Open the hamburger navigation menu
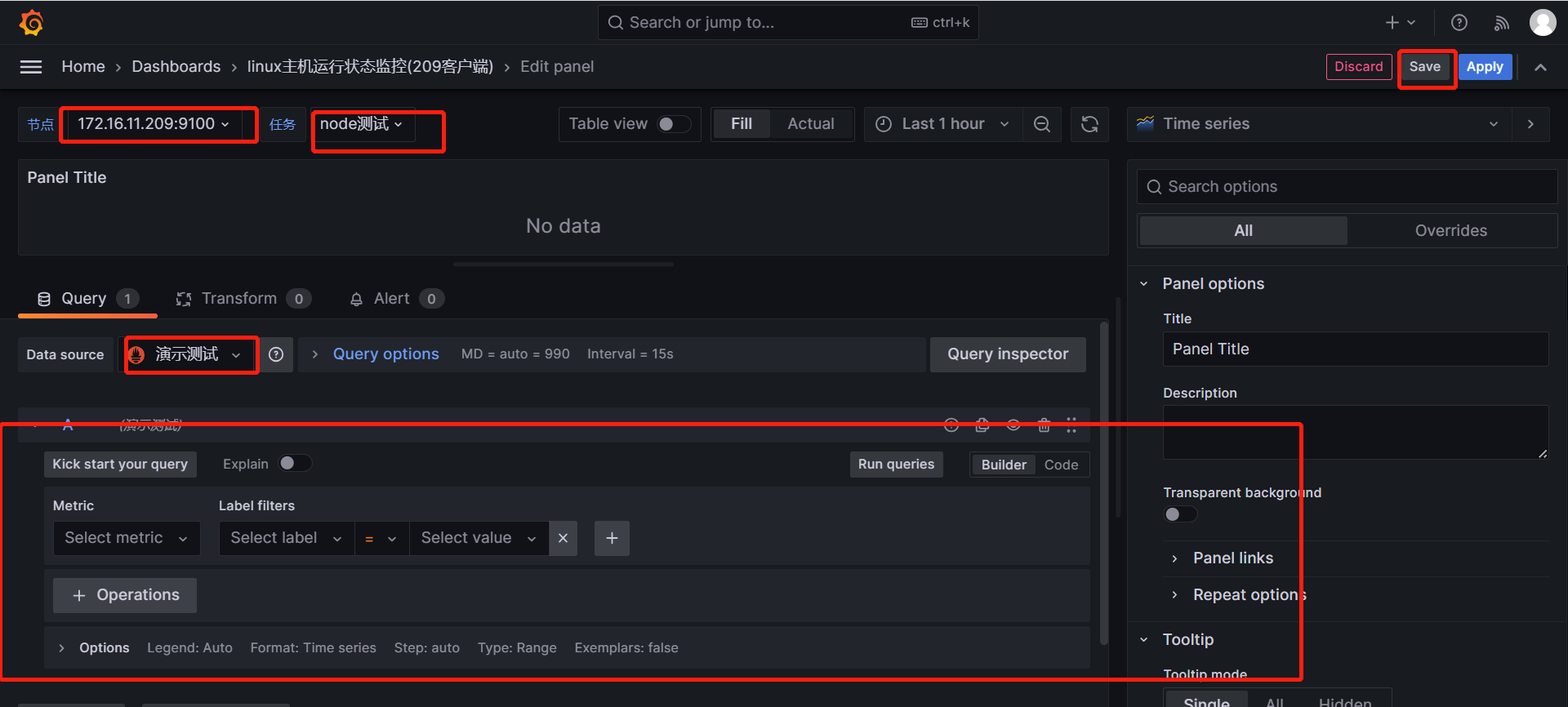The width and height of the screenshot is (1568, 707). pos(31,67)
